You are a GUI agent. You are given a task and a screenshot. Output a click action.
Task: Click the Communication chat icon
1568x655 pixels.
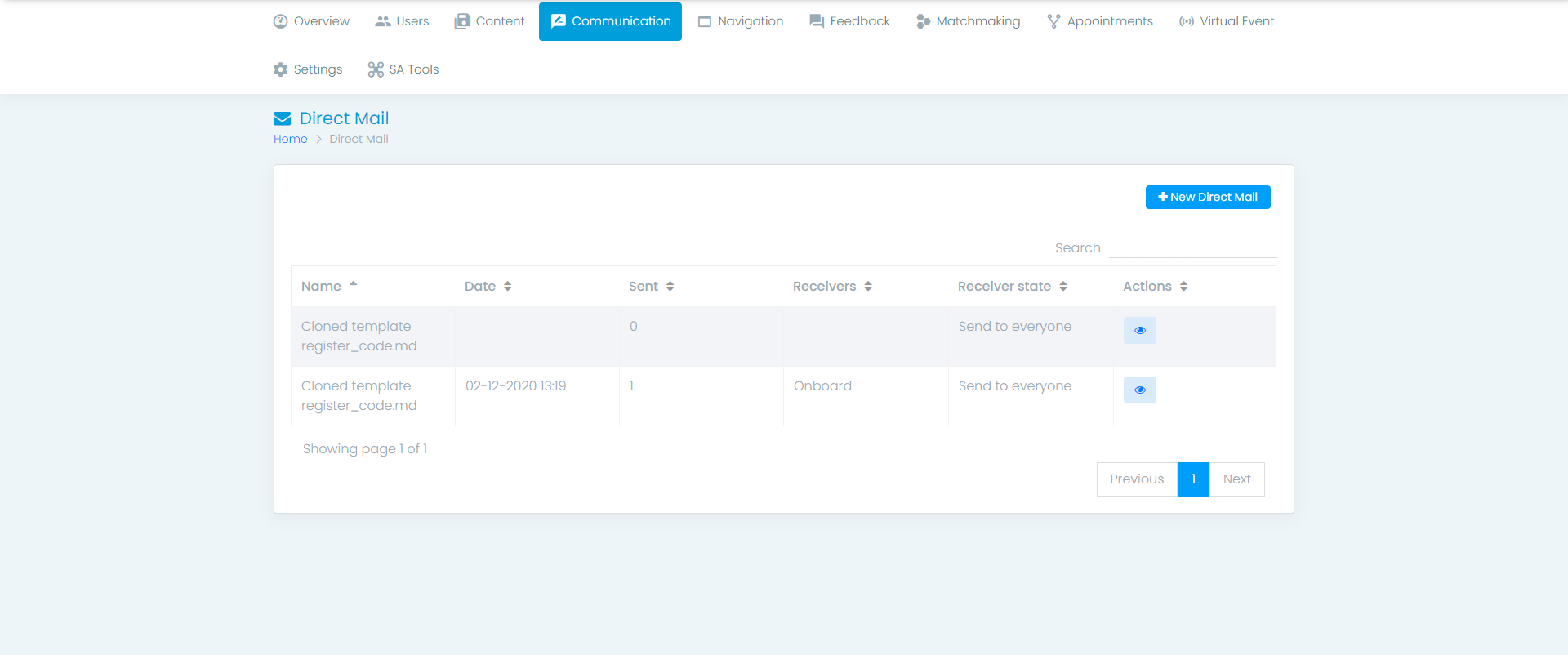point(559,21)
